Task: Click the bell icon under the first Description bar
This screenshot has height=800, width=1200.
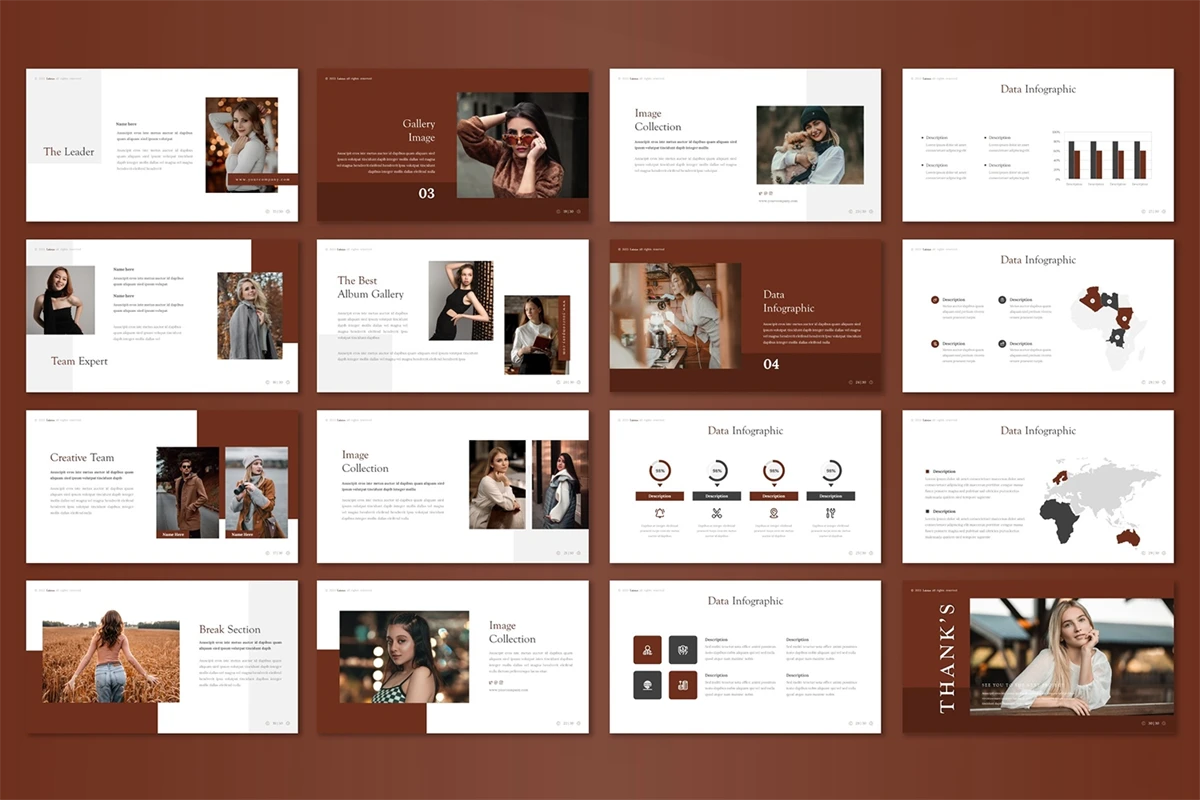Action: (x=659, y=513)
